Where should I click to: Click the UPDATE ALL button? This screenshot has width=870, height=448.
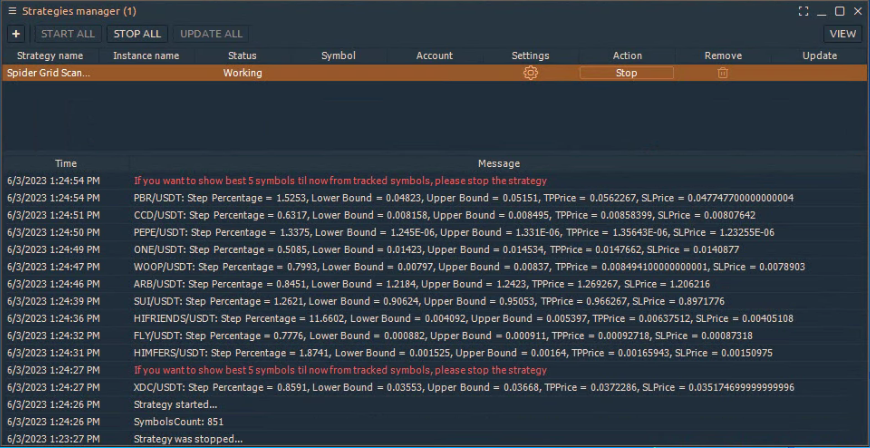coord(211,34)
